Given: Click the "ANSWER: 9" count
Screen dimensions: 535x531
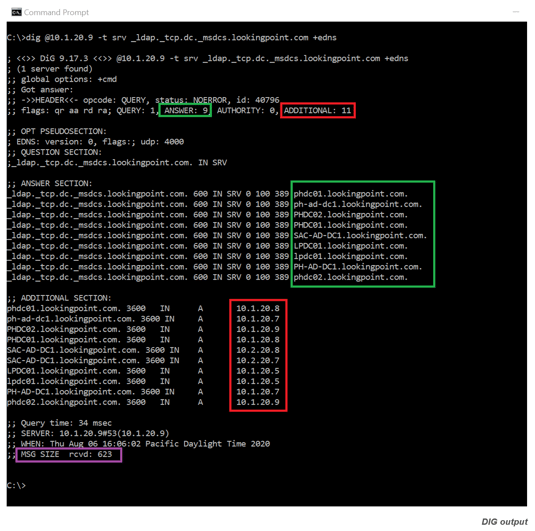Looking at the screenshot, I should (186, 111).
